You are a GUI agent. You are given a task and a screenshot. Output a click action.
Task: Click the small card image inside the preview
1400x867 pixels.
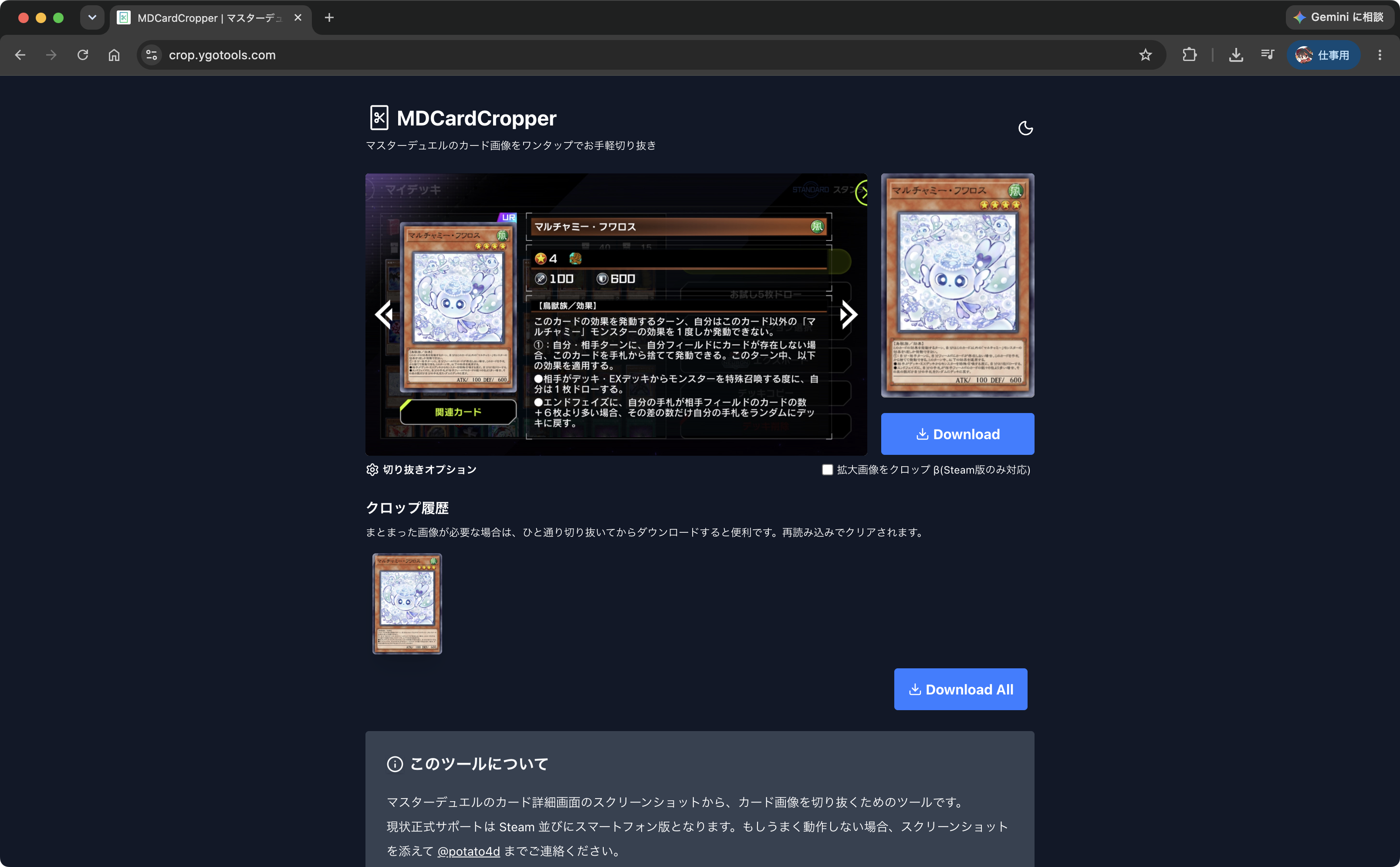[x=458, y=306]
